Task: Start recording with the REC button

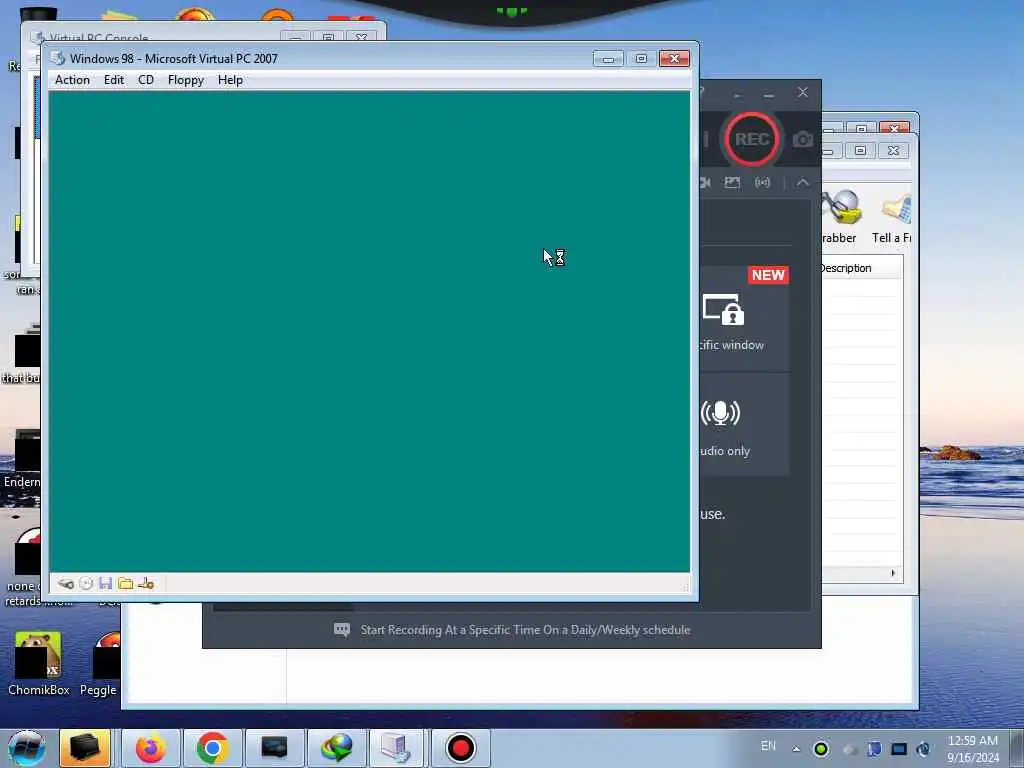Action: pos(752,139)
